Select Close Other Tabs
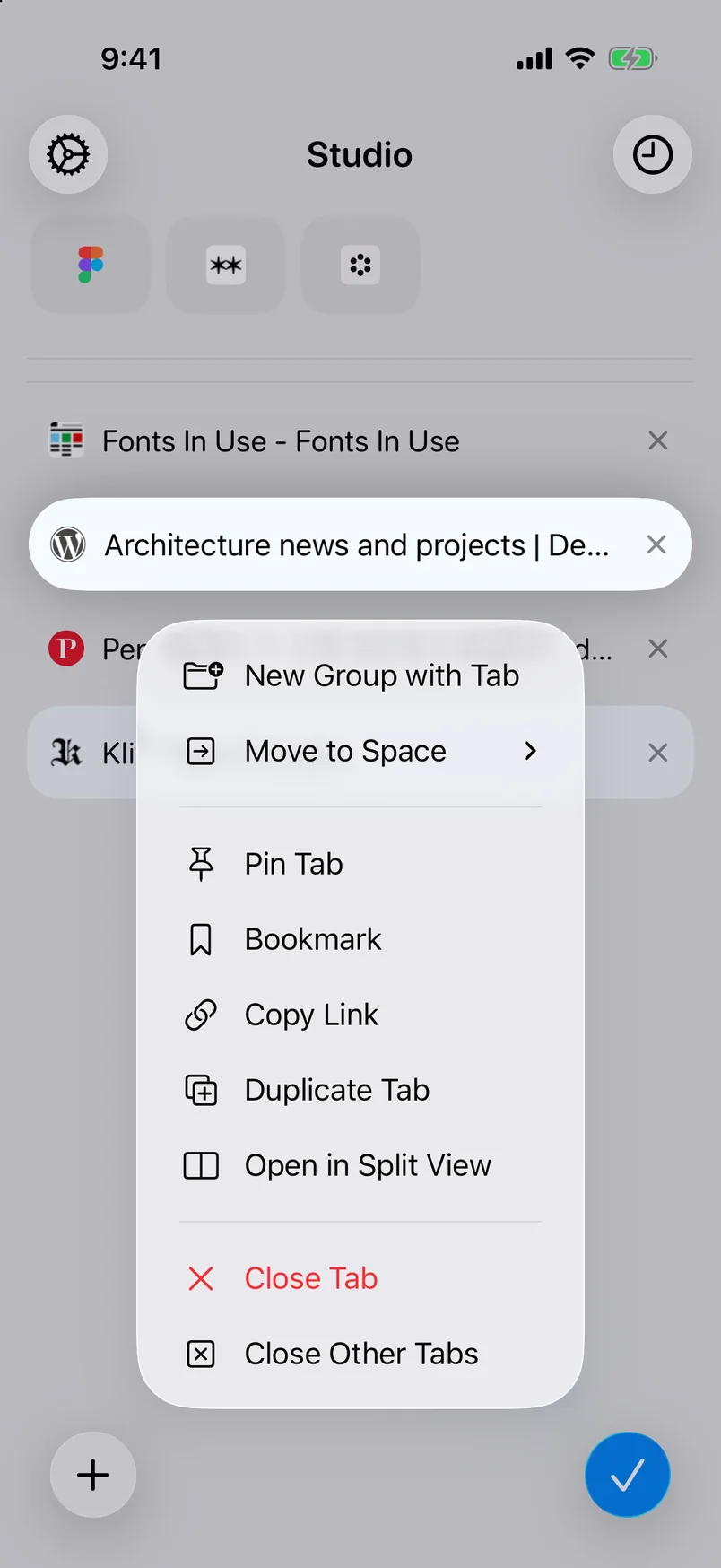Viewport: 721px width, 1568px height. pyautogui.click(x=360, y=1354)
